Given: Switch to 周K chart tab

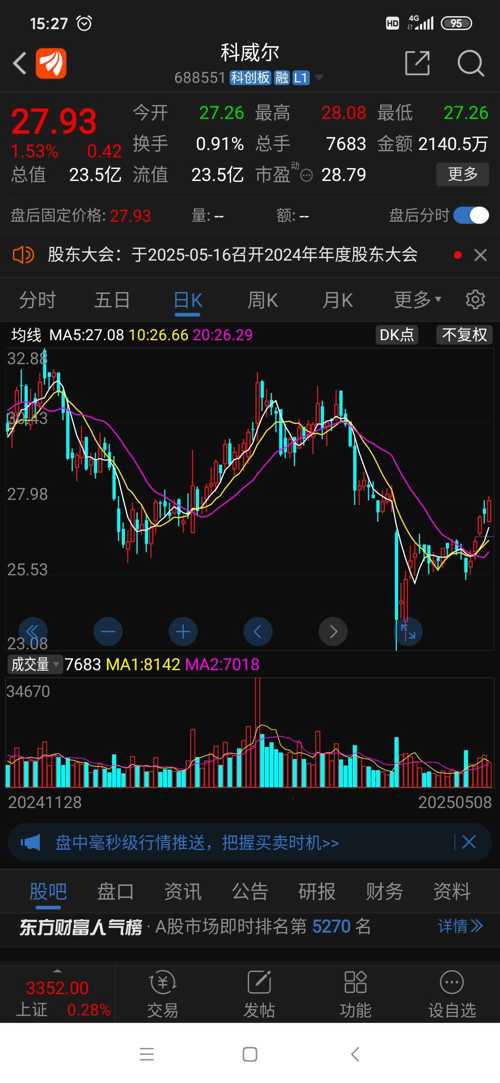Looking at the screenshot, I should pyautogui.click(x=262, y=300).
